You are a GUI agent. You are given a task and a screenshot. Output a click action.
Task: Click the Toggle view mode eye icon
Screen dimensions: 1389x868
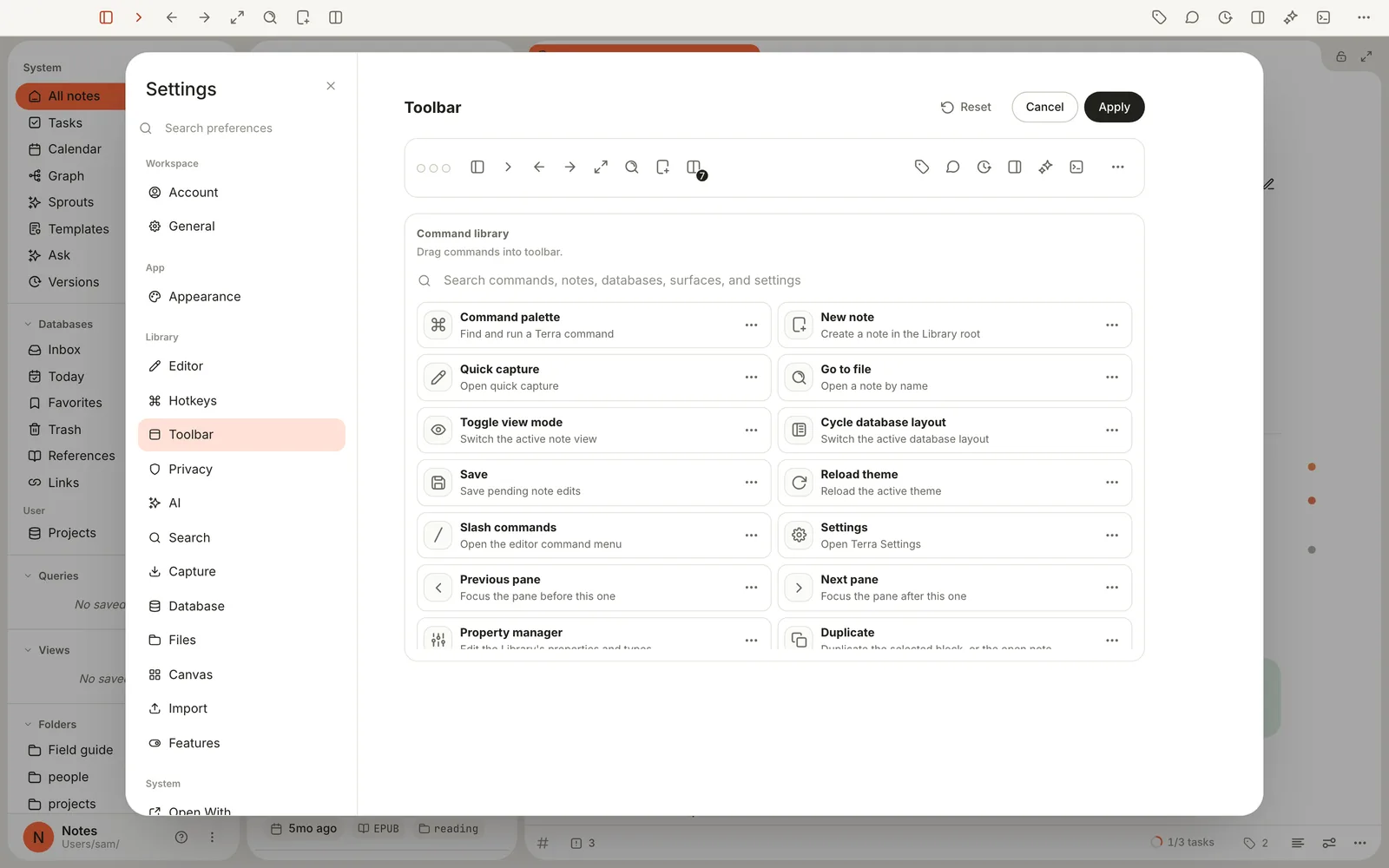[438, 430]
